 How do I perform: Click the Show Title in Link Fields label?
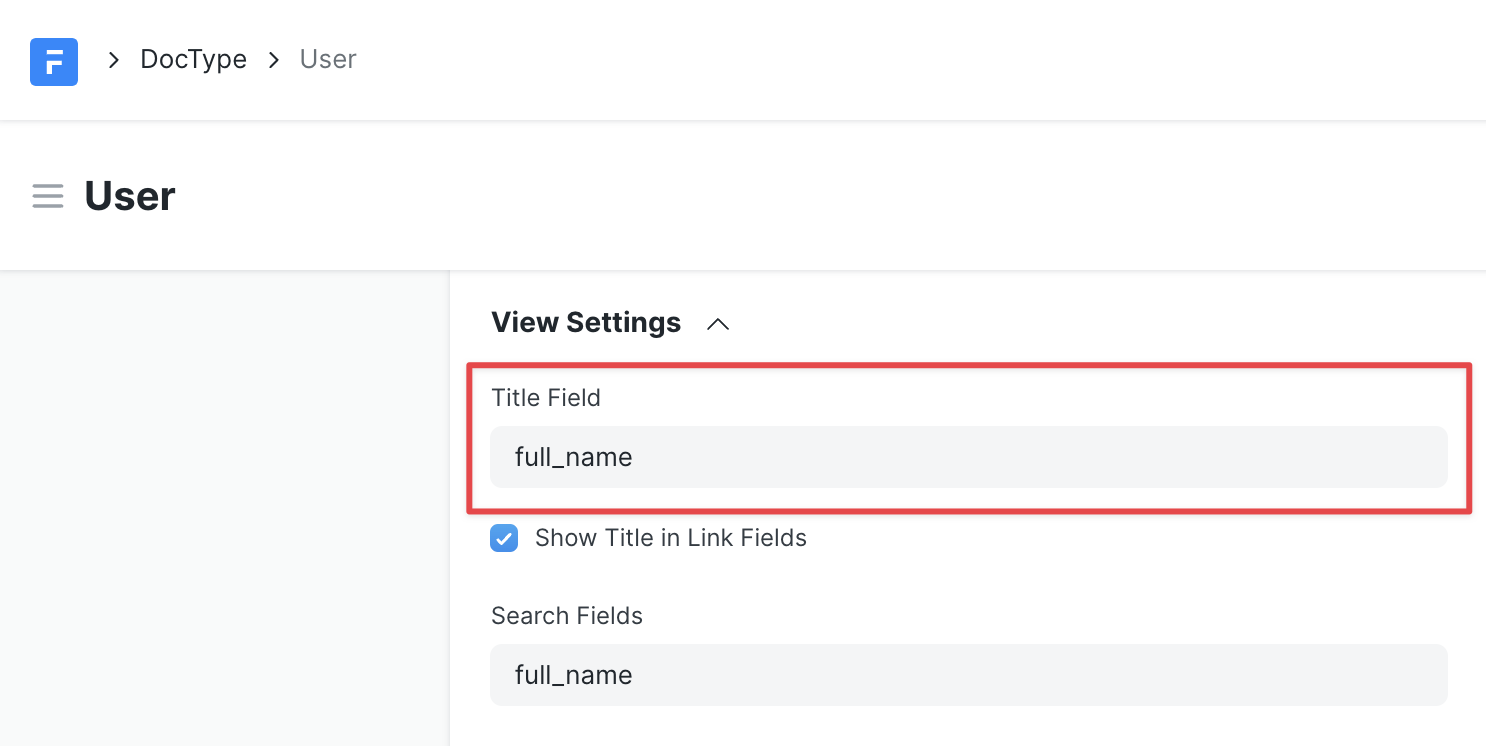pyautogui.click(x=670, y=538)
